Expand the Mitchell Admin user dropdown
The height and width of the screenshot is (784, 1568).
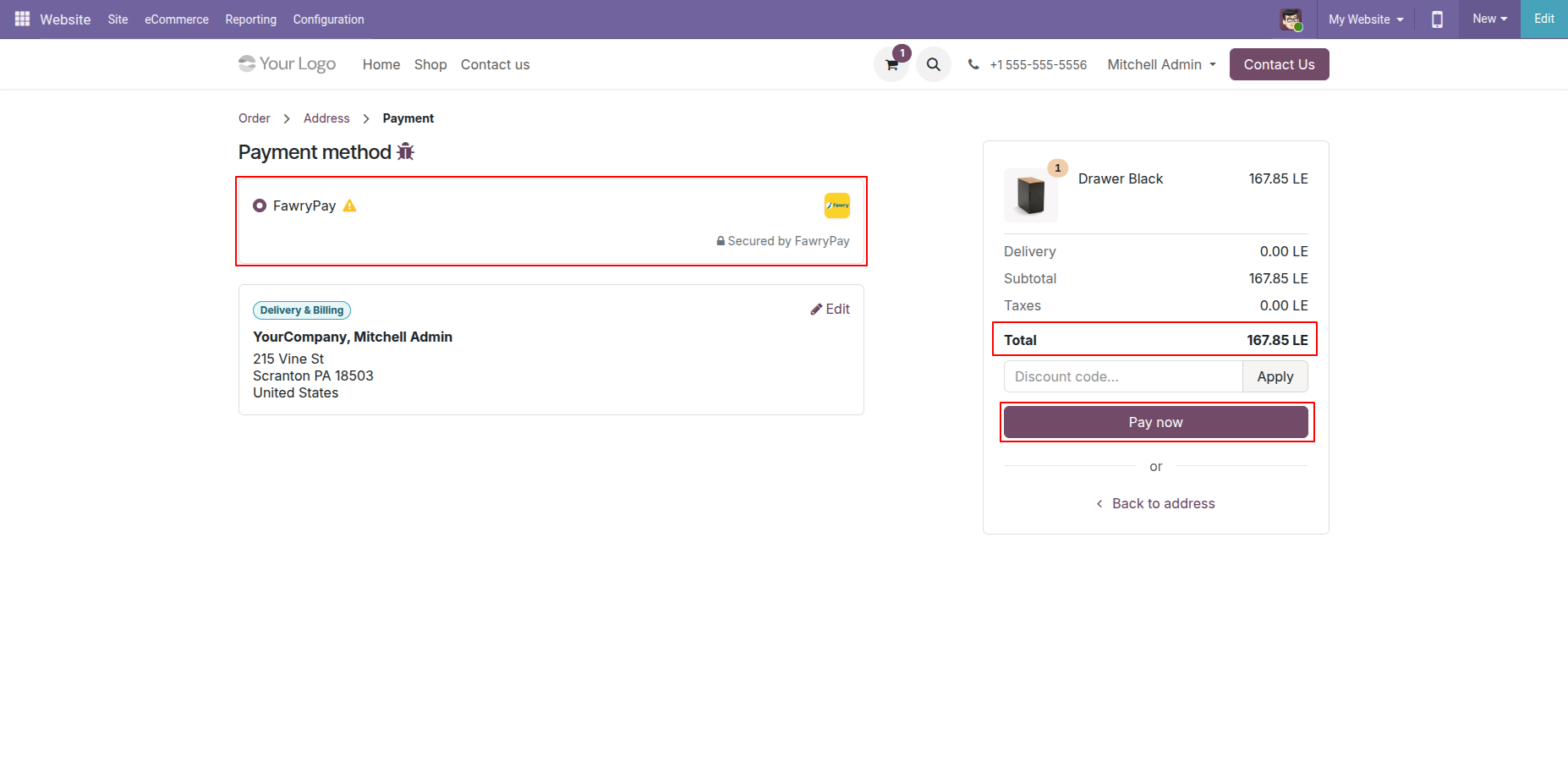[1162, 64]
